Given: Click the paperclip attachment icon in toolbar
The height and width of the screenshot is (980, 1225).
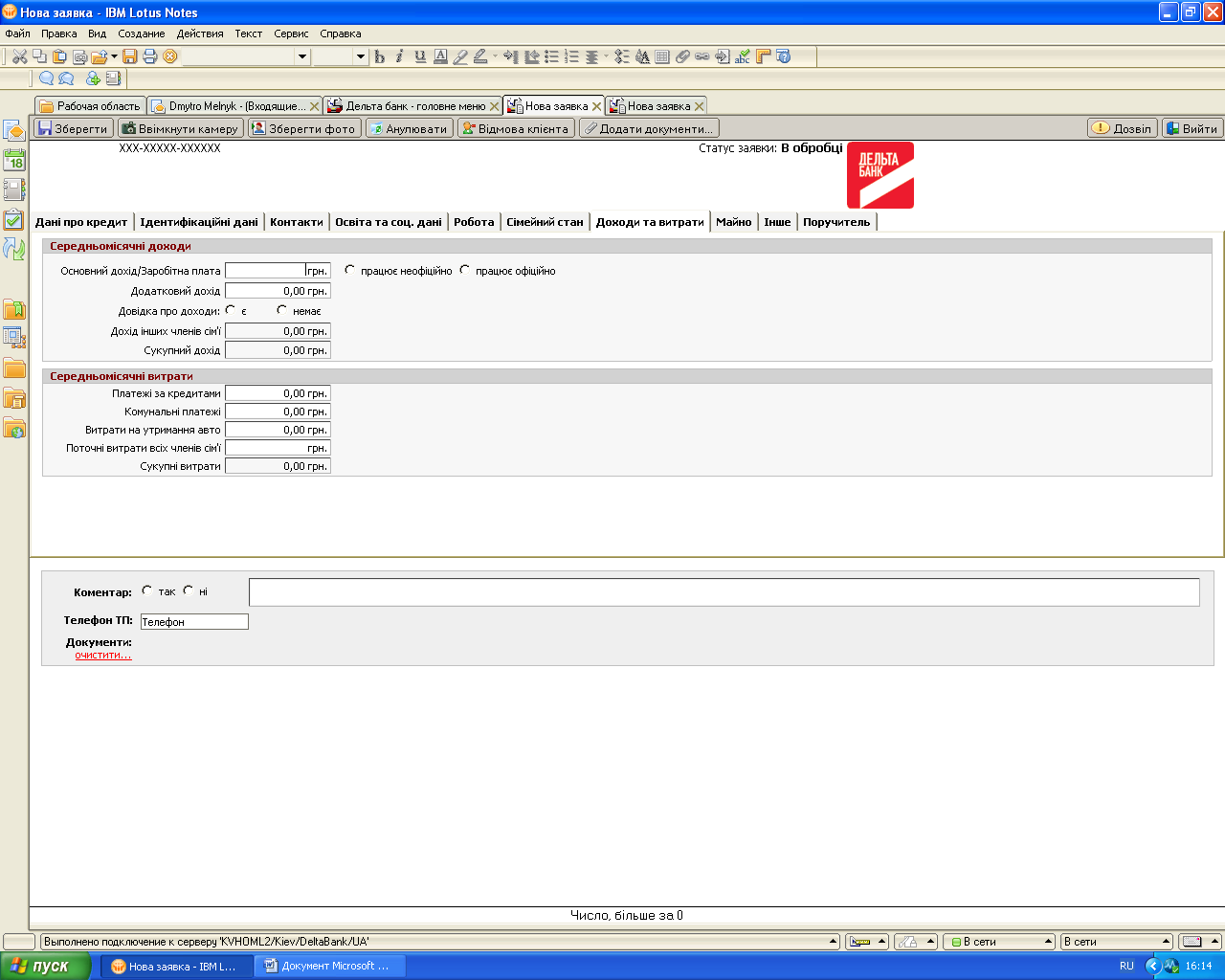Looking at the screenshot, I should (682, 56).
